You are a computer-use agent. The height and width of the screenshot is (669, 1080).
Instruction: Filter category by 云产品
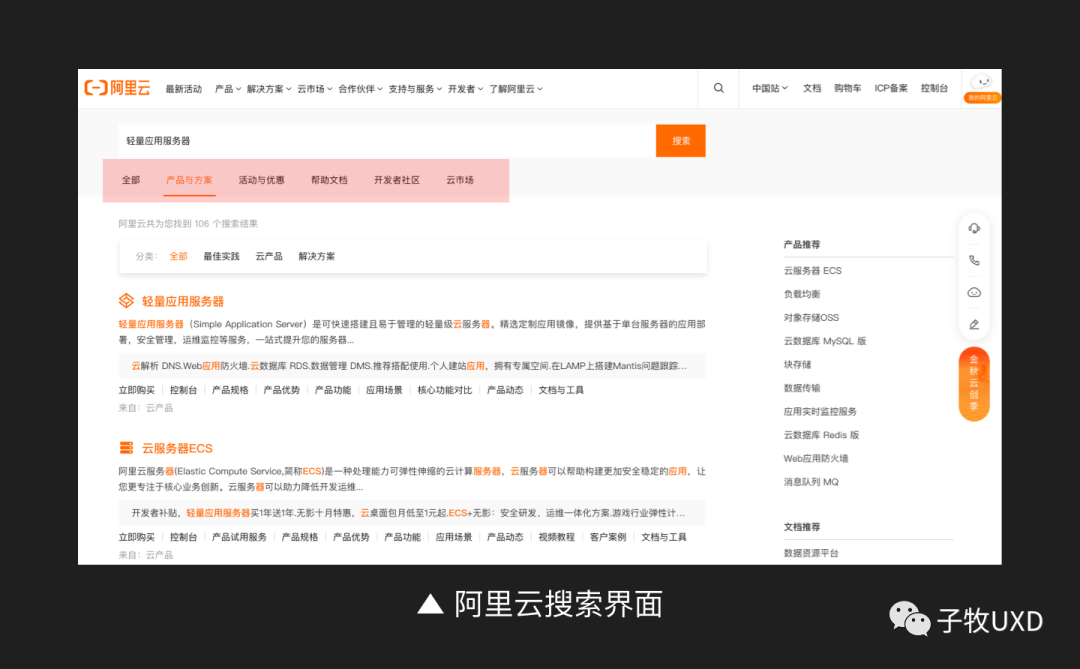[x=269, y=256]
